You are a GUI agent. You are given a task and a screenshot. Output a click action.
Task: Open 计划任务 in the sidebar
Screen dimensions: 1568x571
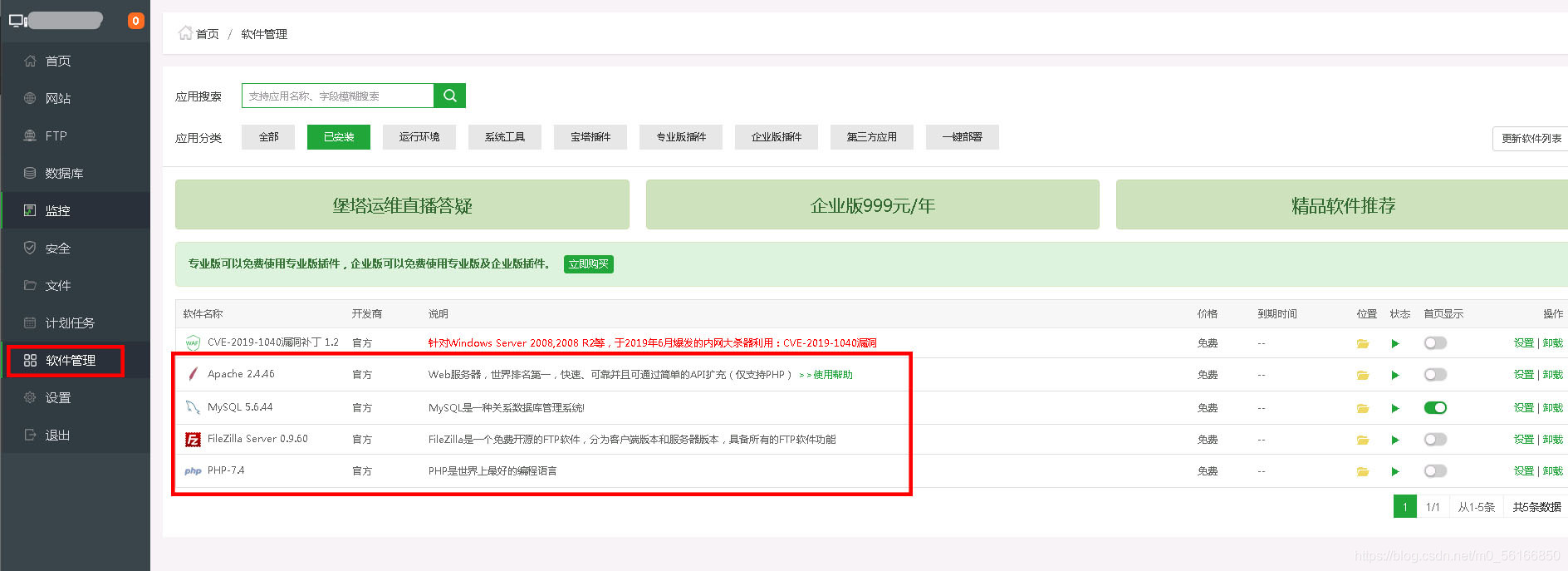tap(75, 322)
